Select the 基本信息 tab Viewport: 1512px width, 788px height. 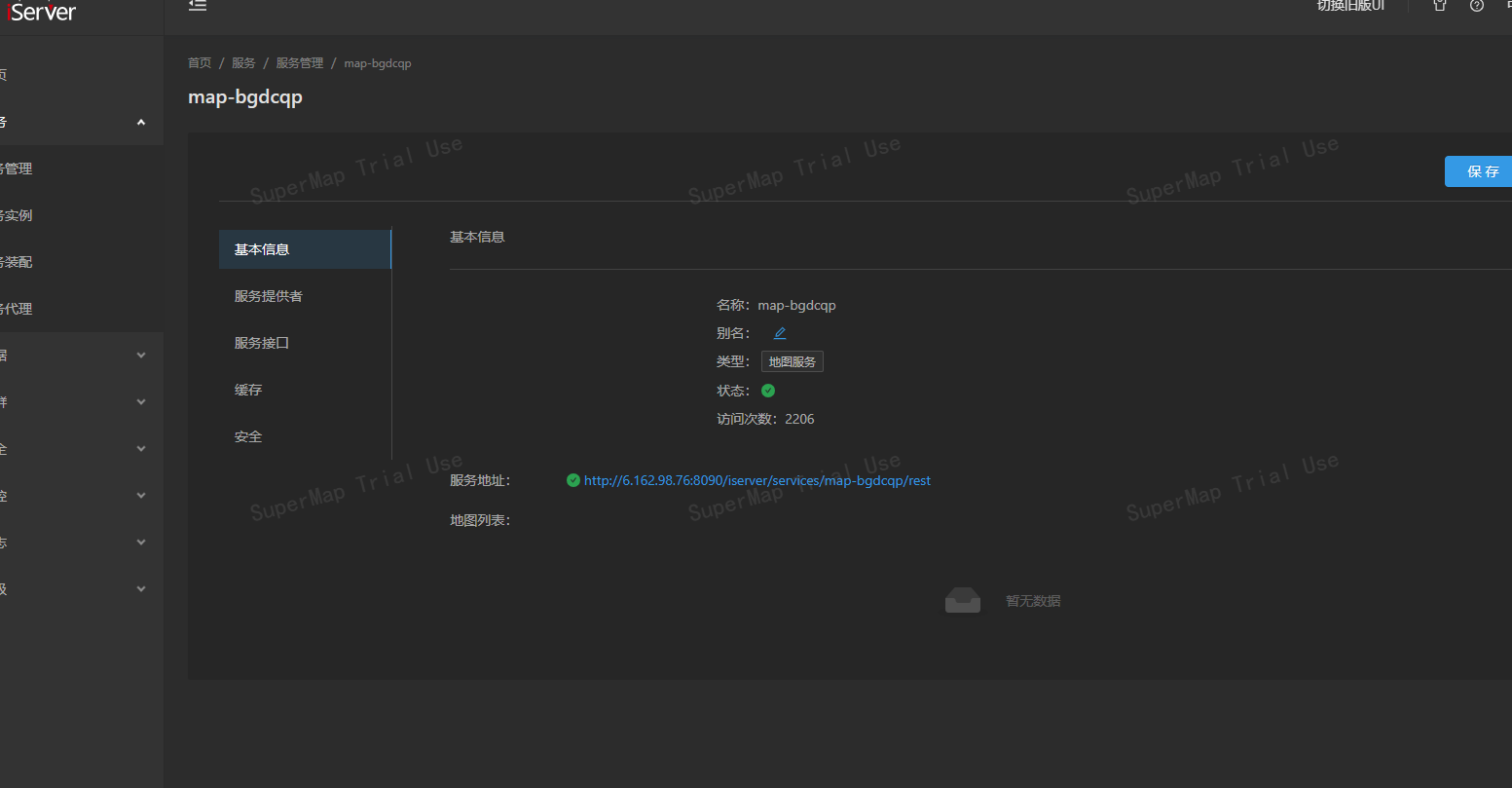coord(305,249)
